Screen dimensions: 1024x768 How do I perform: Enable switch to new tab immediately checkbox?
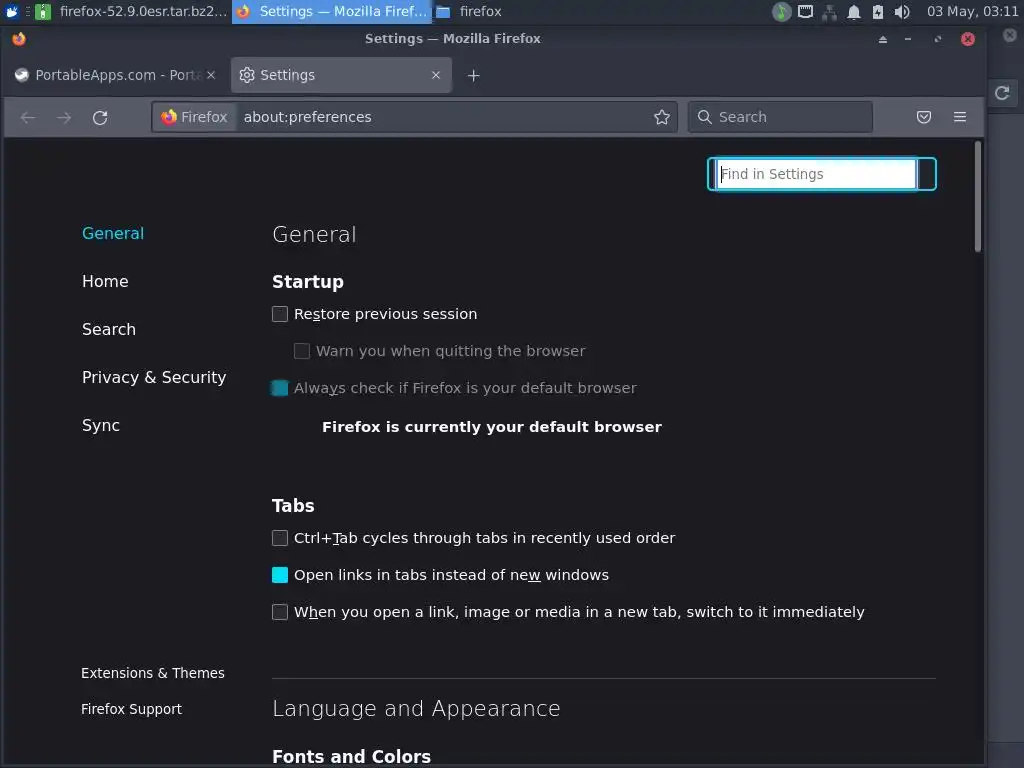(280, 612)
